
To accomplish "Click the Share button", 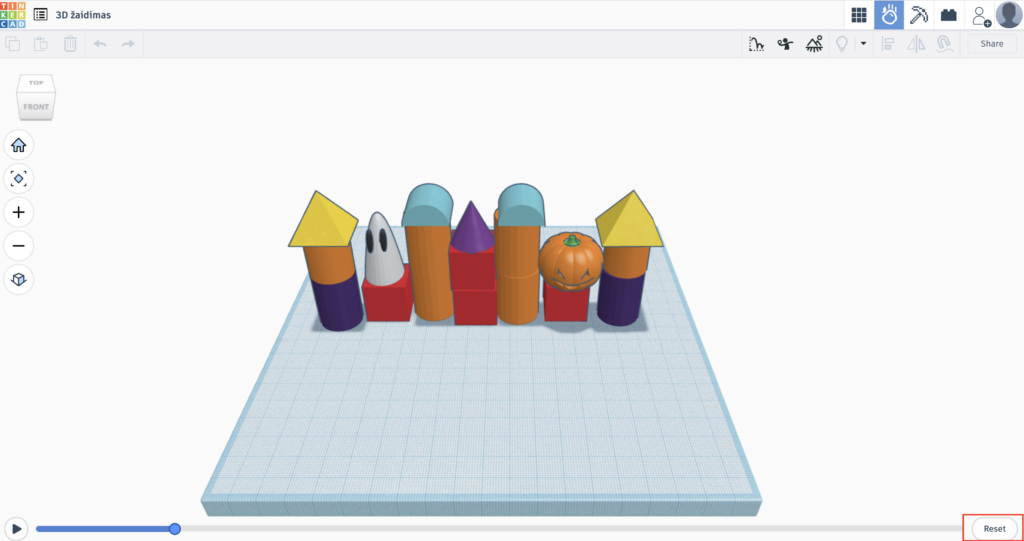I will click(x=991, y=44).
